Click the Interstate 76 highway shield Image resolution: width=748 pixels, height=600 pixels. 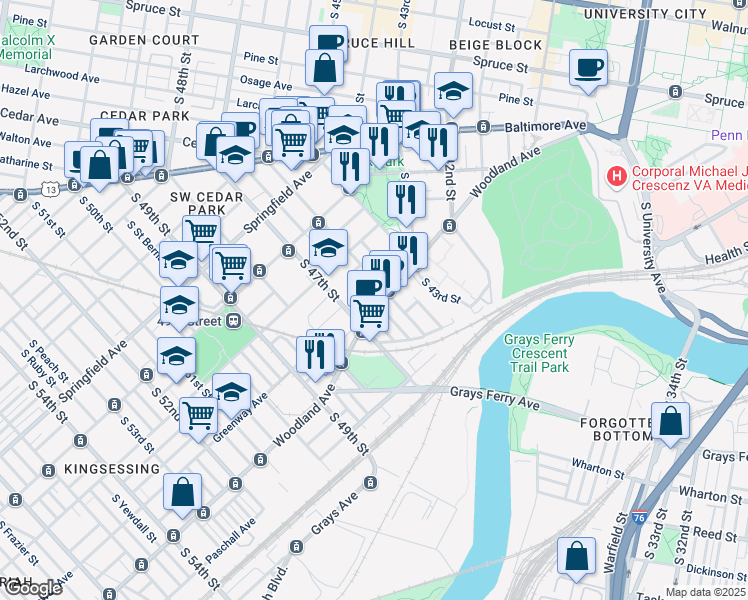(x=638, y=517)
